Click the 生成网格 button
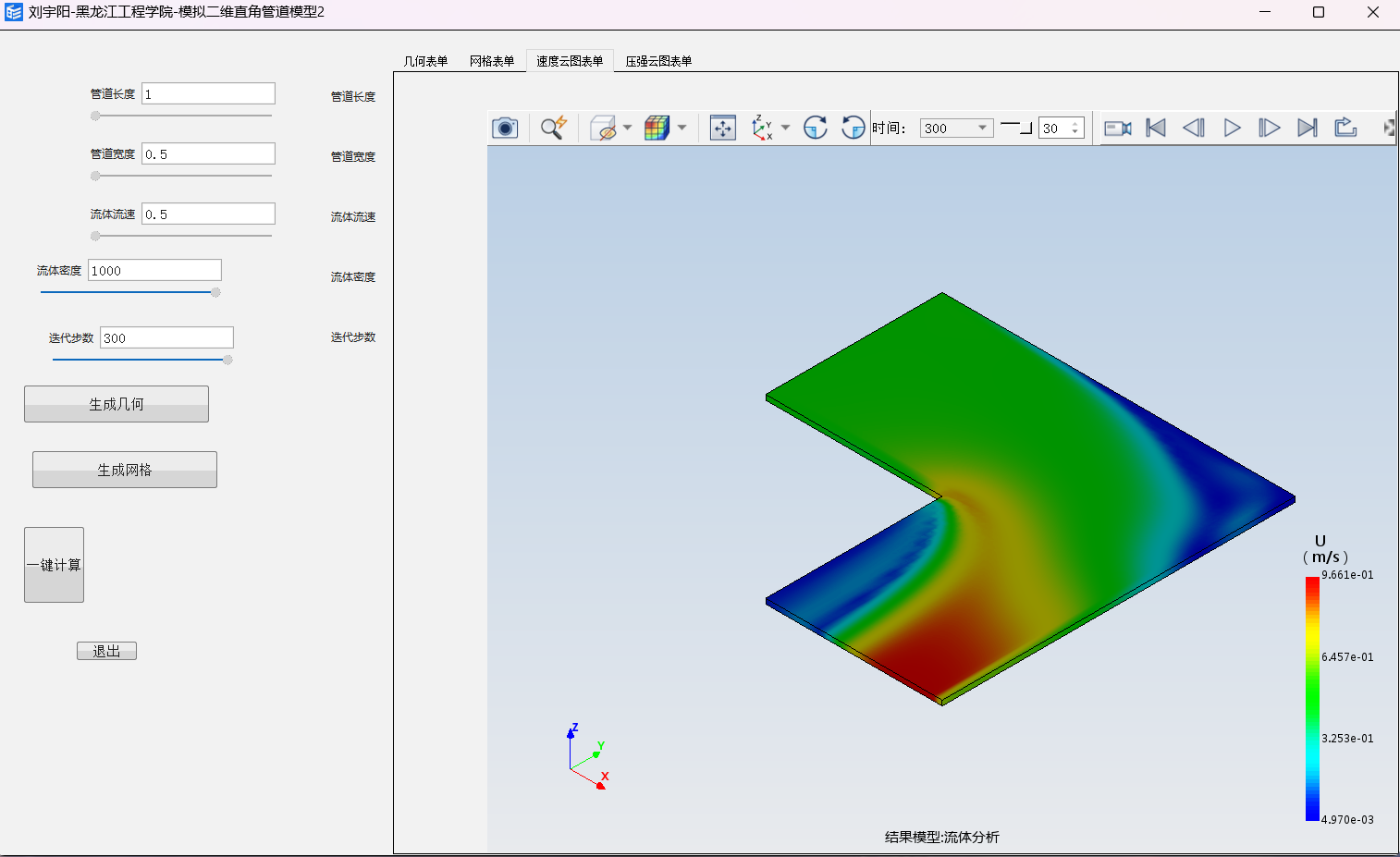 (125, 470)
